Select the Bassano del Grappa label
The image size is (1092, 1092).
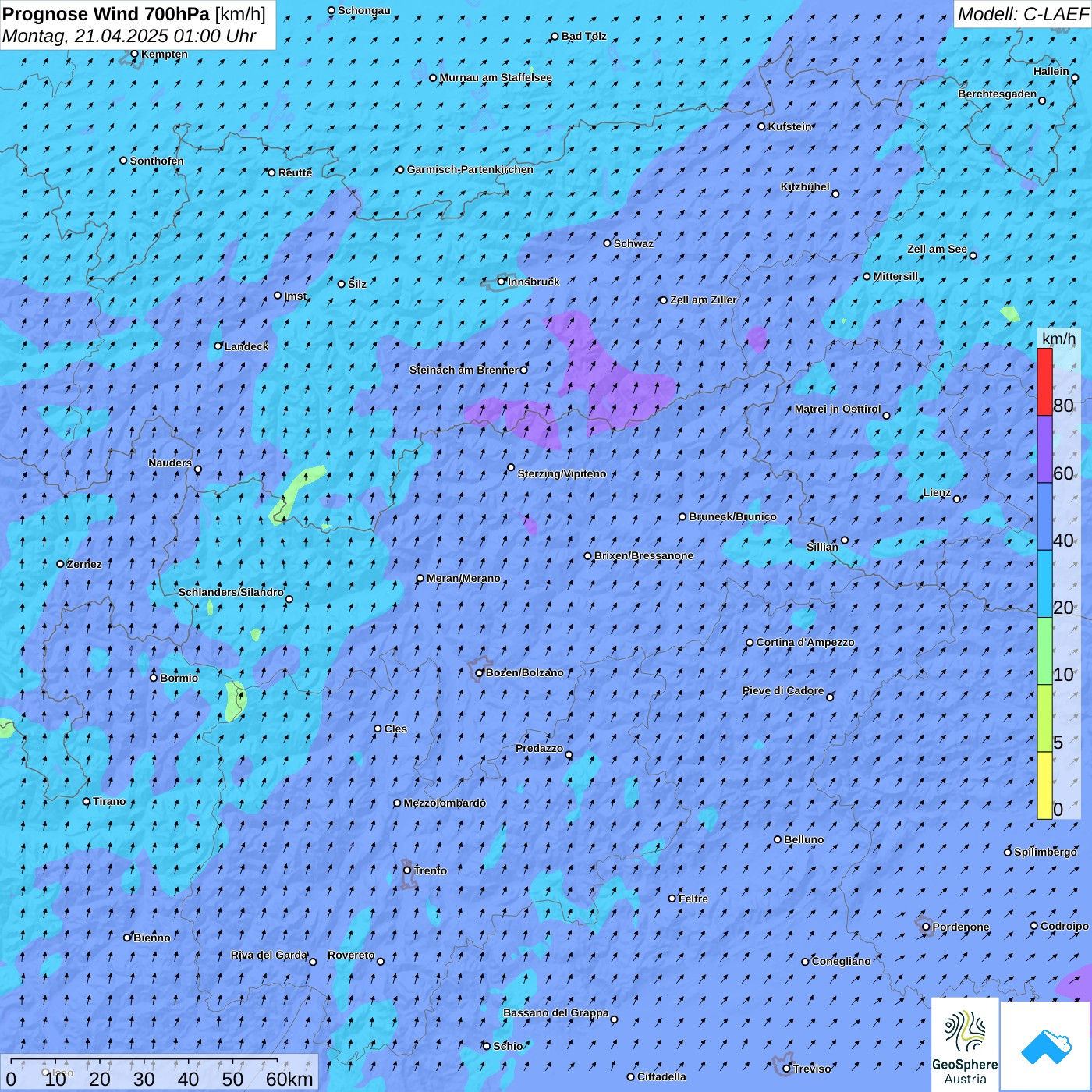click(555, 1013)
